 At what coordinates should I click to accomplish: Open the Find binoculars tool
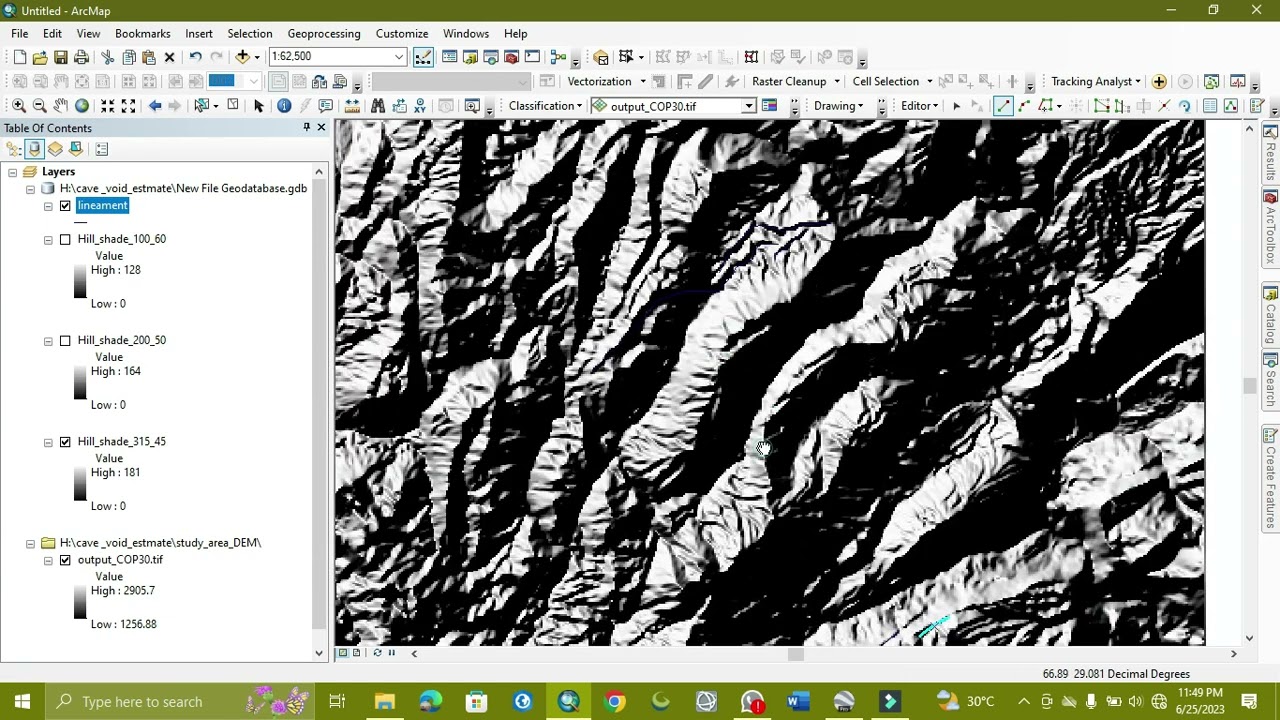[x=378, y=106]
